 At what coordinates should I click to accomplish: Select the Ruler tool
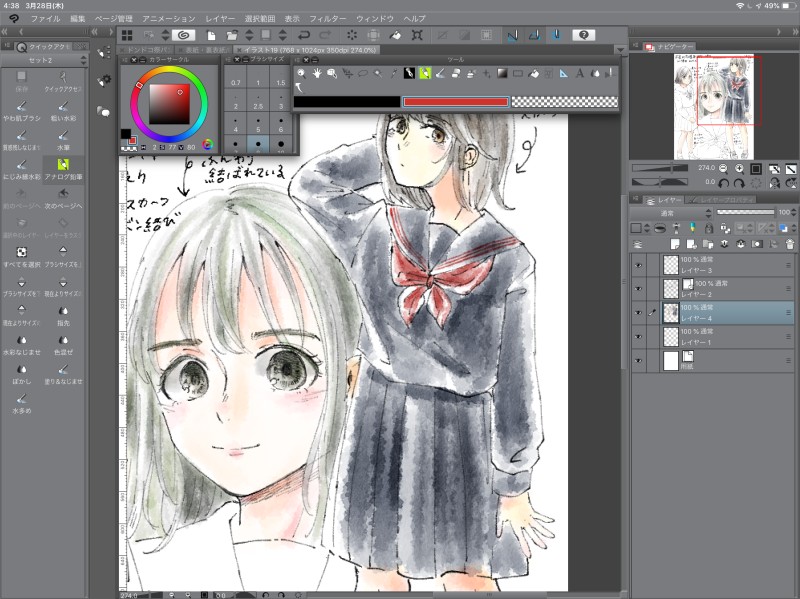[563, 73]
